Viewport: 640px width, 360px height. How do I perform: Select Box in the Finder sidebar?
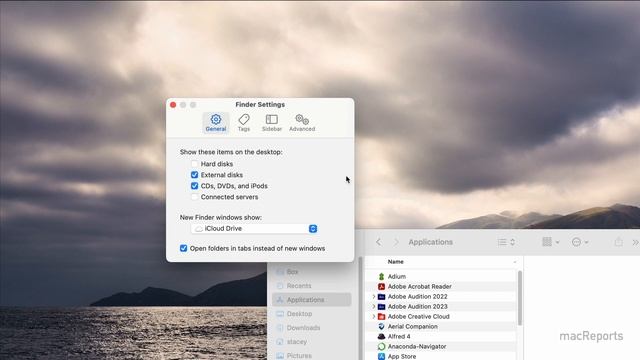311,271
